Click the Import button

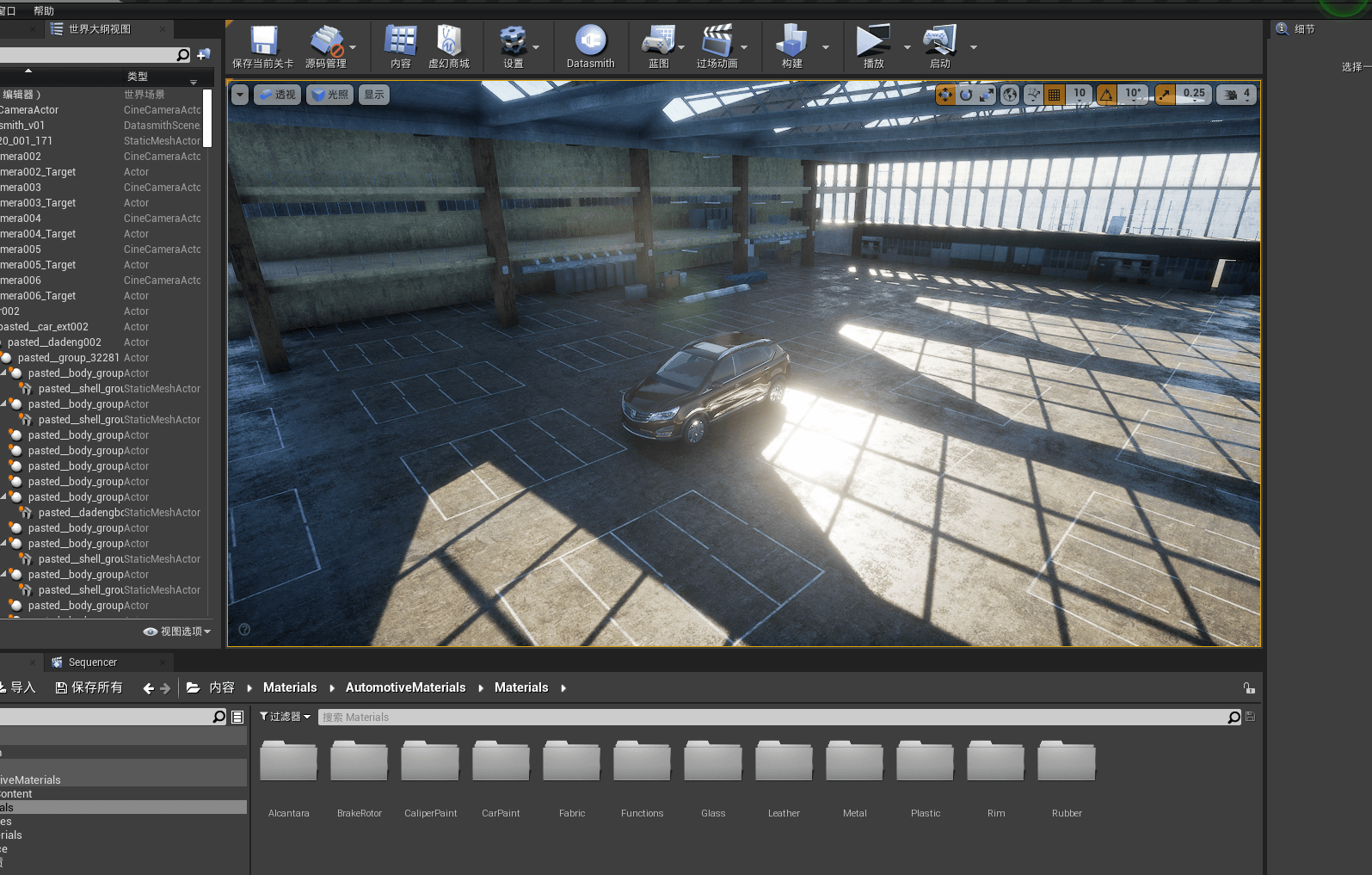coord(17,687)
